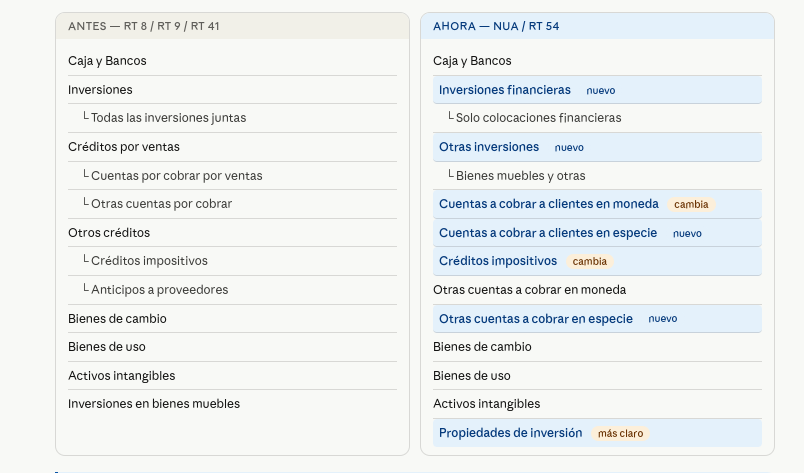Screen dimensions: 804x473
Task: Select the 'Propiedades de inversión' row
Action: 510,433
